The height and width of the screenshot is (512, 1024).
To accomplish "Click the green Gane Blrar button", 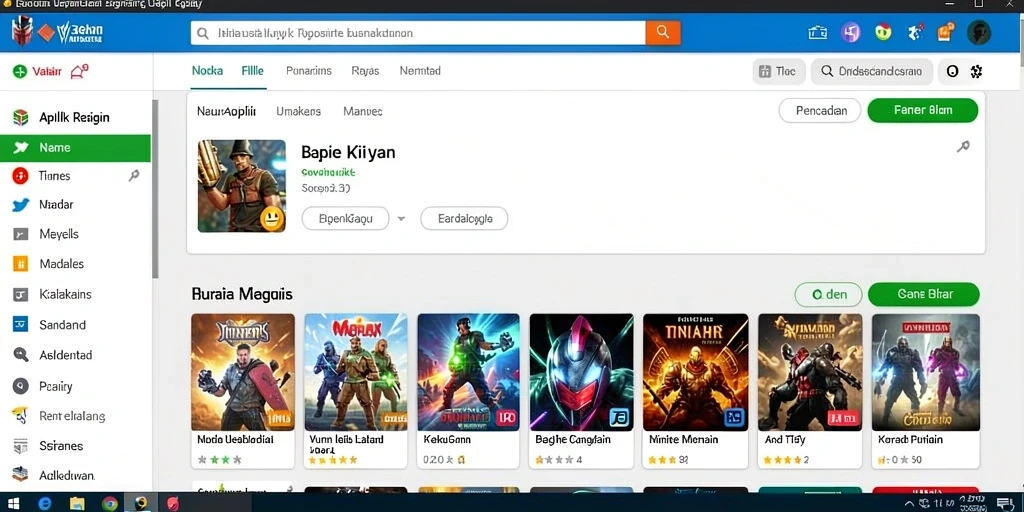I will (x=924, y=295).
